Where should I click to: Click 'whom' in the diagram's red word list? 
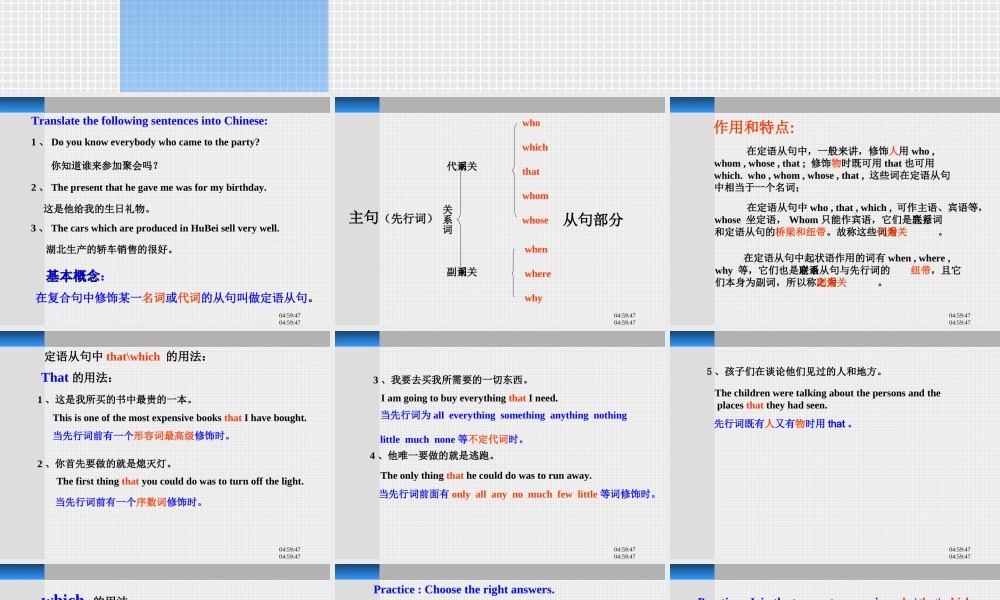534,196
